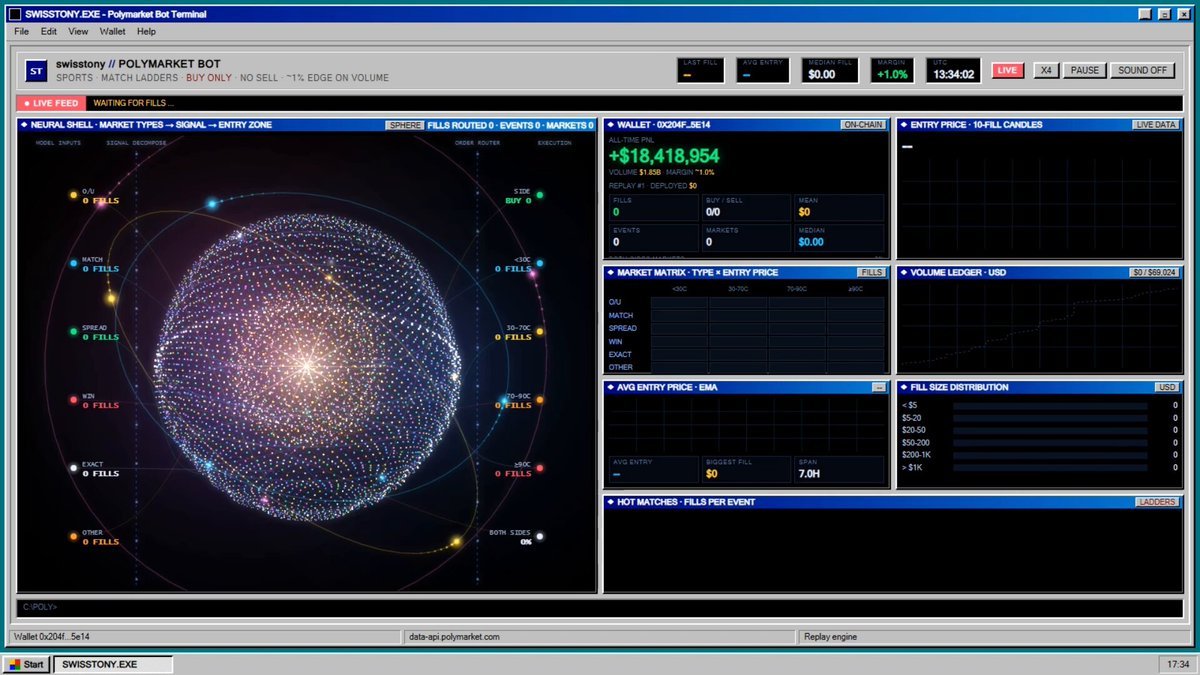Click FILLS button on Market Matrix panel
The width and height of the screenshot is (1200, 675).
pyautogui.click(x=871, y=272)
